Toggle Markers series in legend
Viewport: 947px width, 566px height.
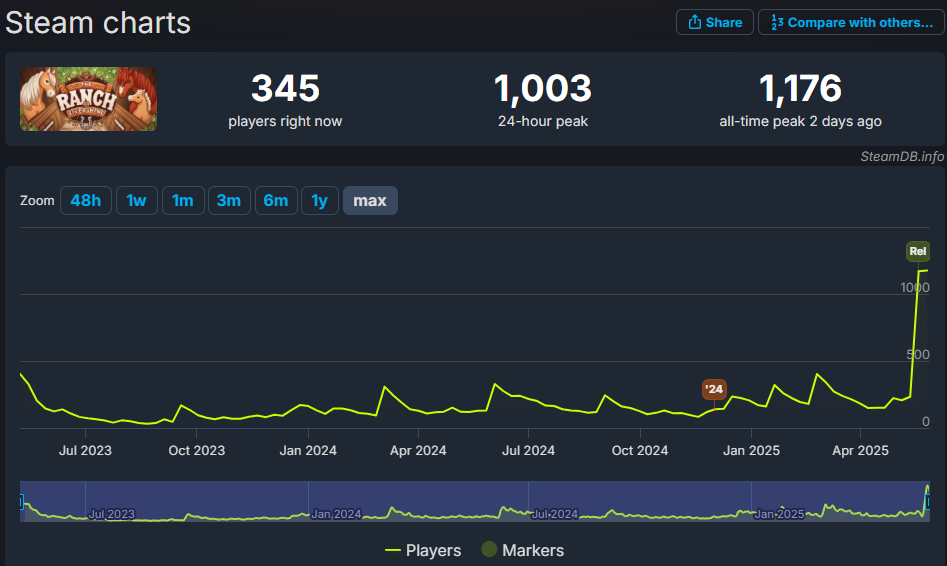(522, 550)
